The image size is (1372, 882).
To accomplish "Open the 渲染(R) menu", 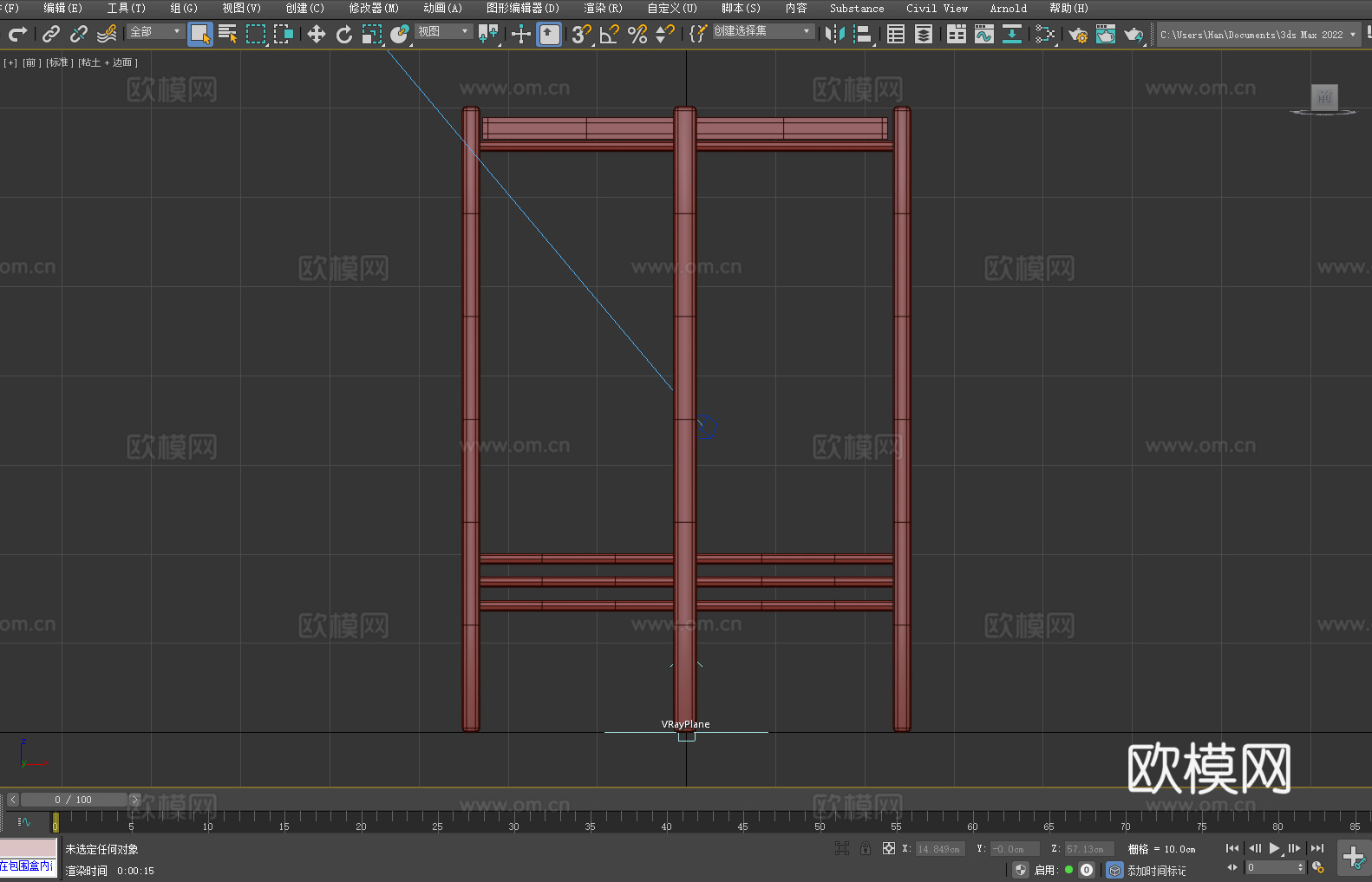I will pos(603,8).
